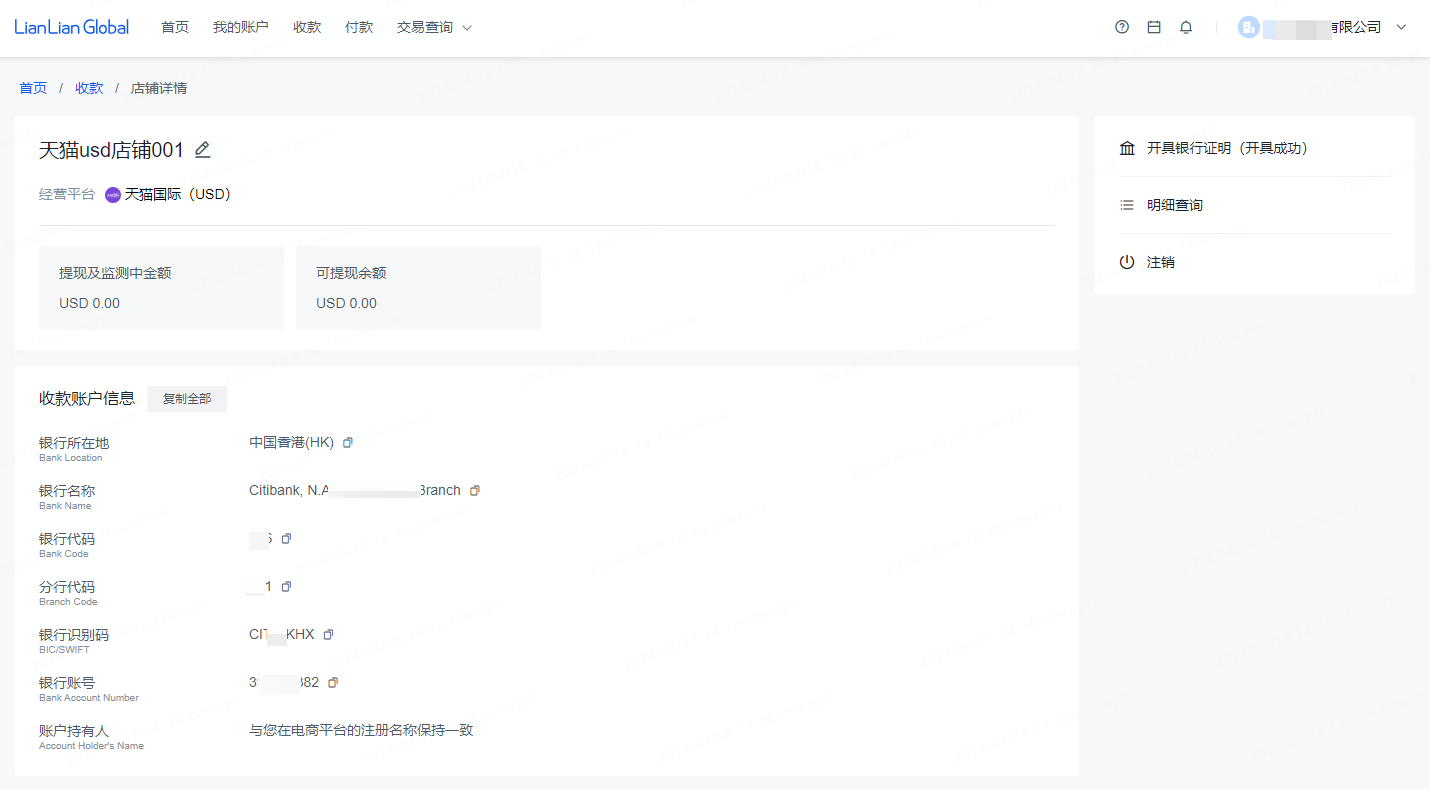
Task: Copy the bank code value
Action: tap(286, 538)
